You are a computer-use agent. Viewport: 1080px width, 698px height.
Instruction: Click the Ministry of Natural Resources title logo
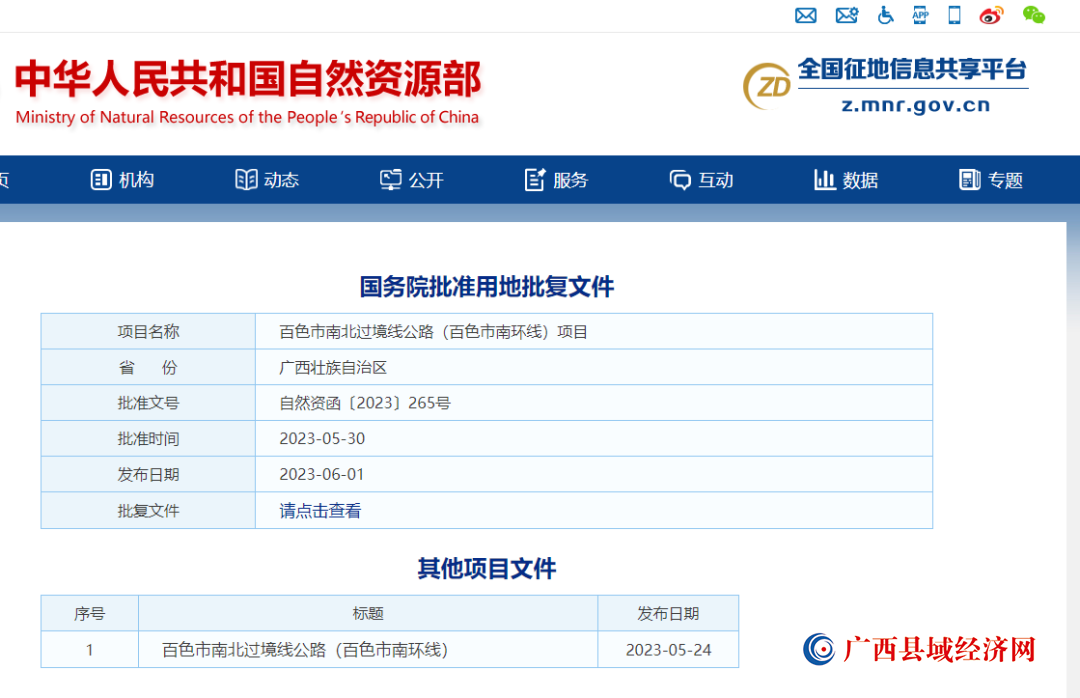pos(248,90)
